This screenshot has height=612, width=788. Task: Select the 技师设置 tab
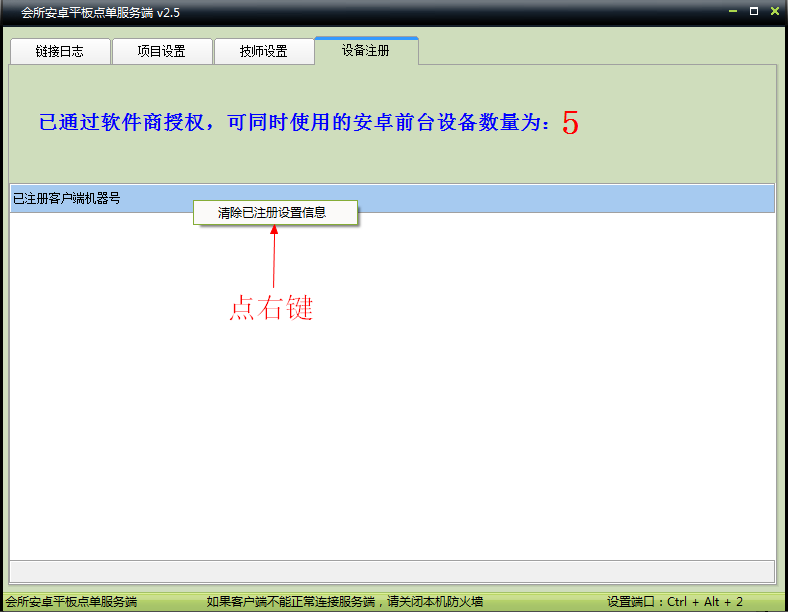tap(264, 52)
